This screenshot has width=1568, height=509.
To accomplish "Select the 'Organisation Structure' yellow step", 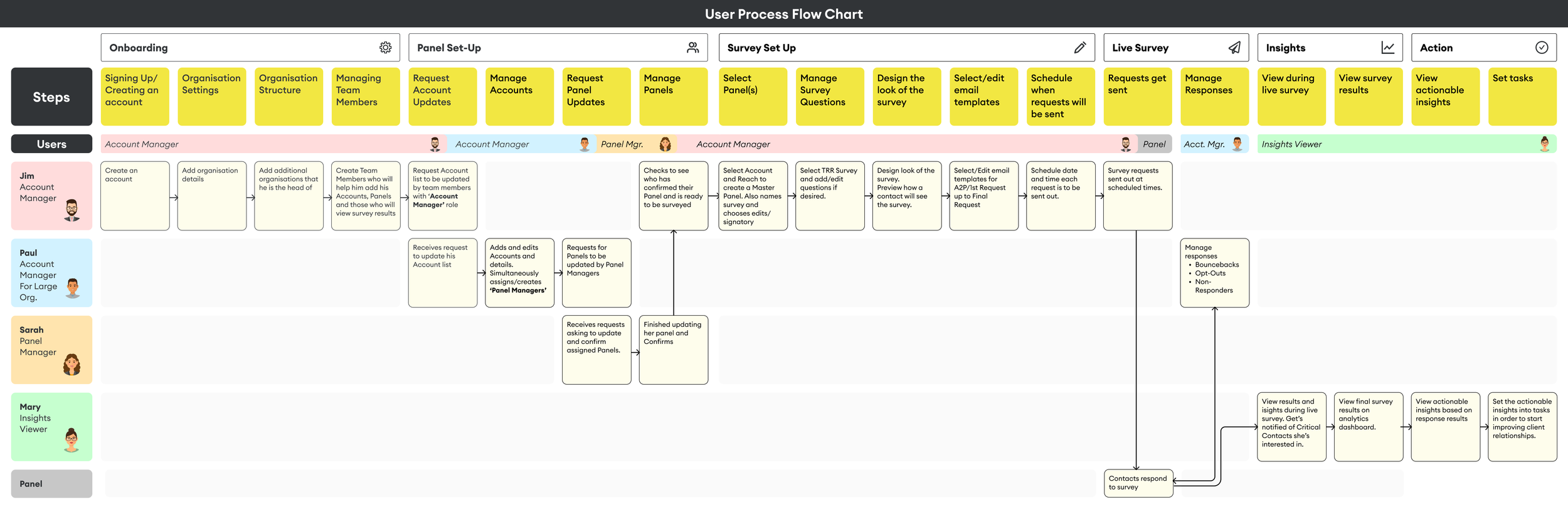I will pos(289,97).
